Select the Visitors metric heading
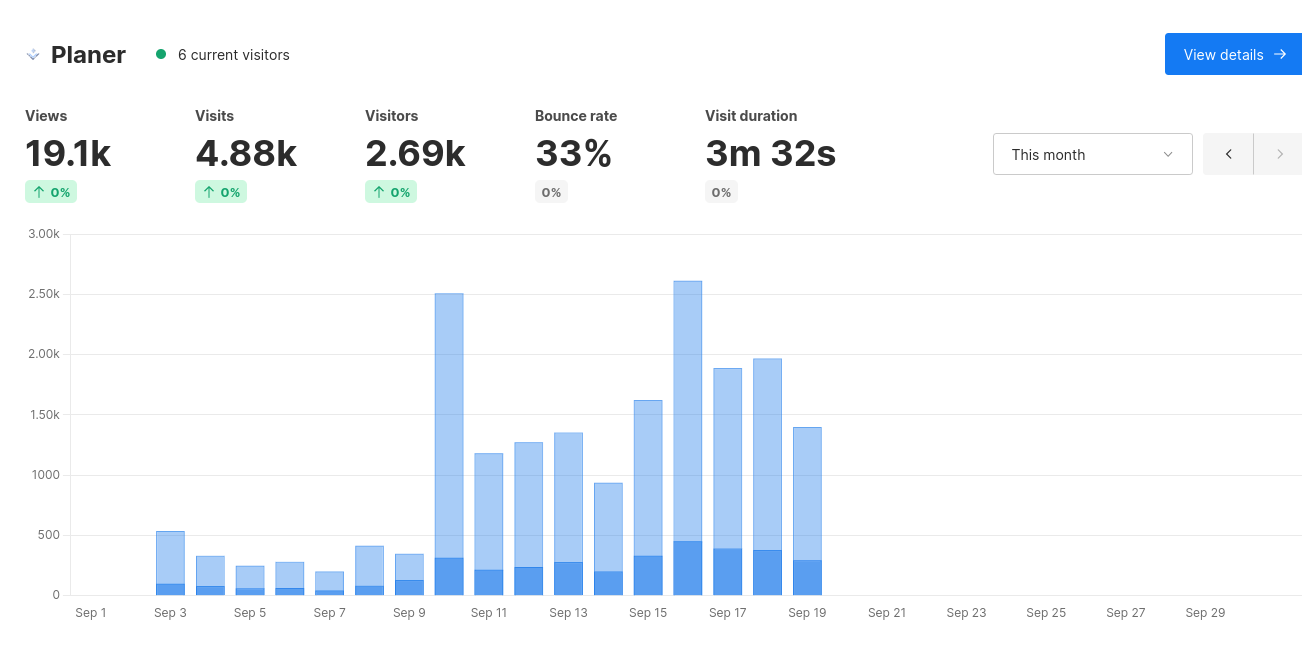1302x649 pixels. click(391, 116)
